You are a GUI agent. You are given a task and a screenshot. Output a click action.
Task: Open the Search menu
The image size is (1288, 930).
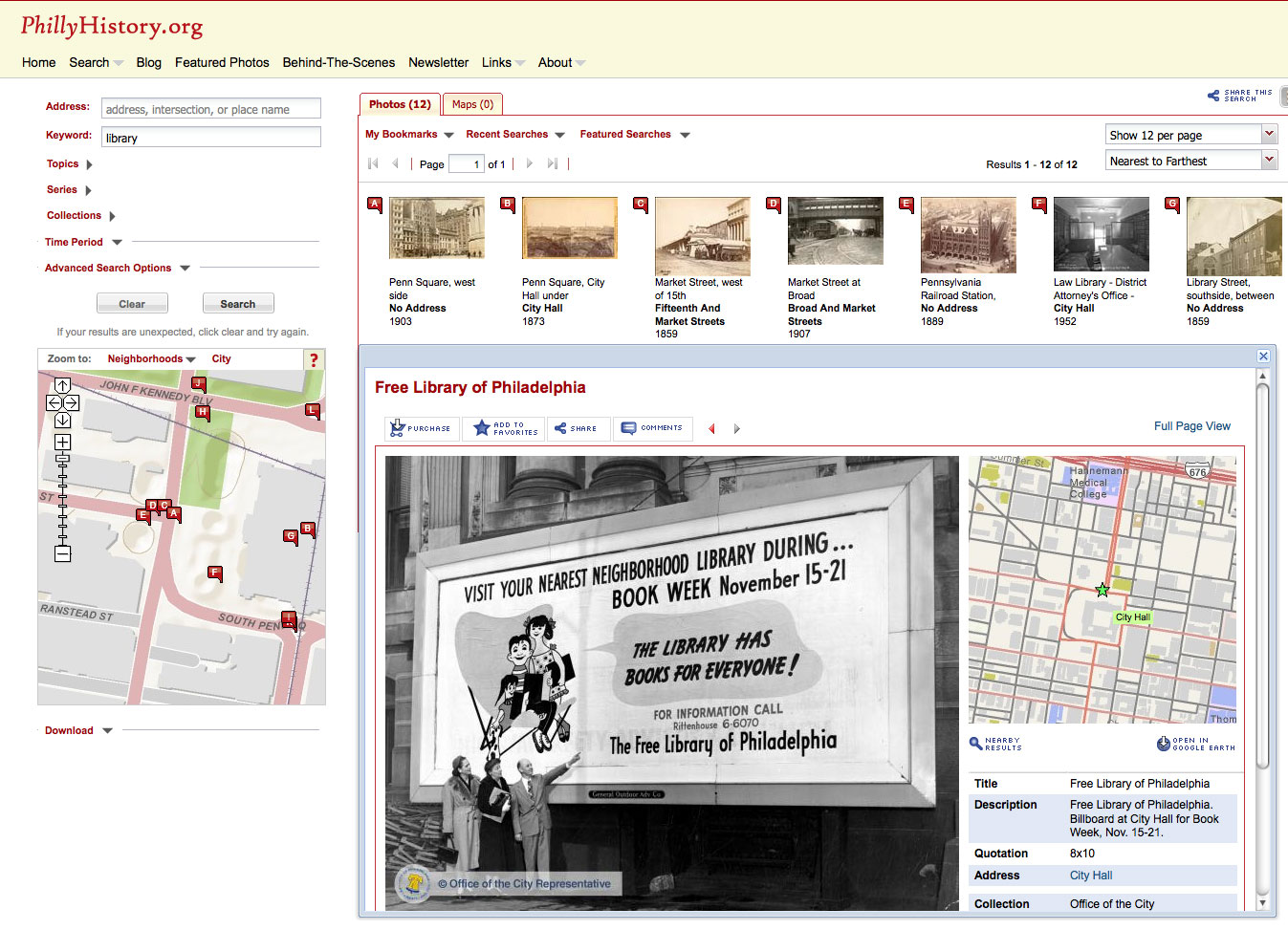point(96,62)
